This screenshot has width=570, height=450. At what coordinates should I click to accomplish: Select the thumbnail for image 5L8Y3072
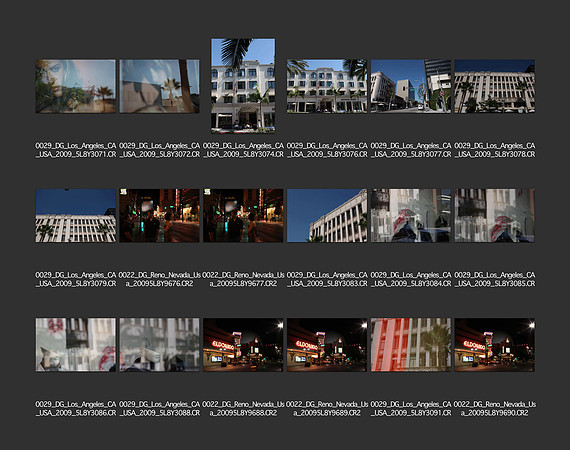coord(160,86)
